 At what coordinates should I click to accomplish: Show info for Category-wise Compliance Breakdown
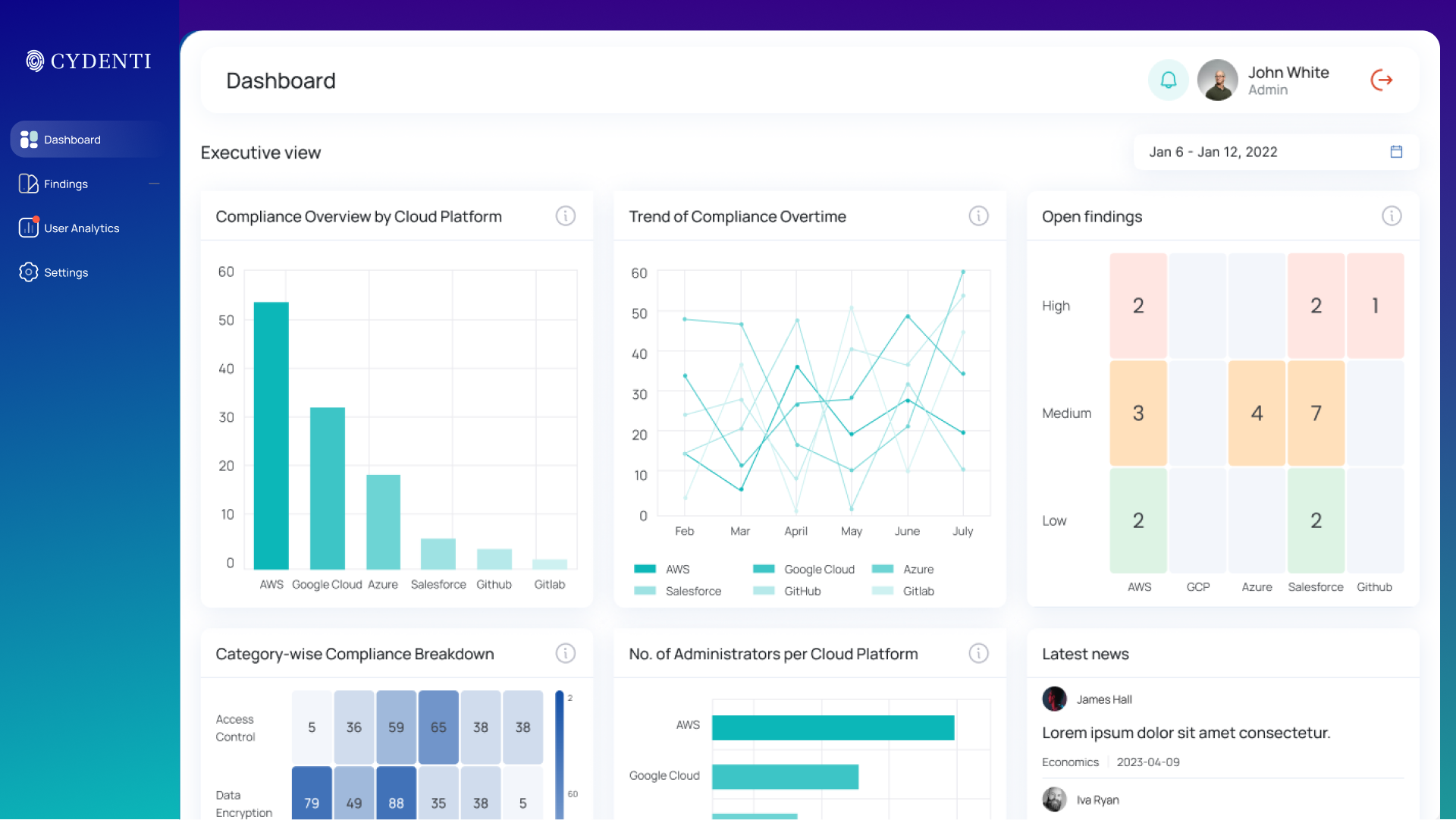click(x=566, y=653)
